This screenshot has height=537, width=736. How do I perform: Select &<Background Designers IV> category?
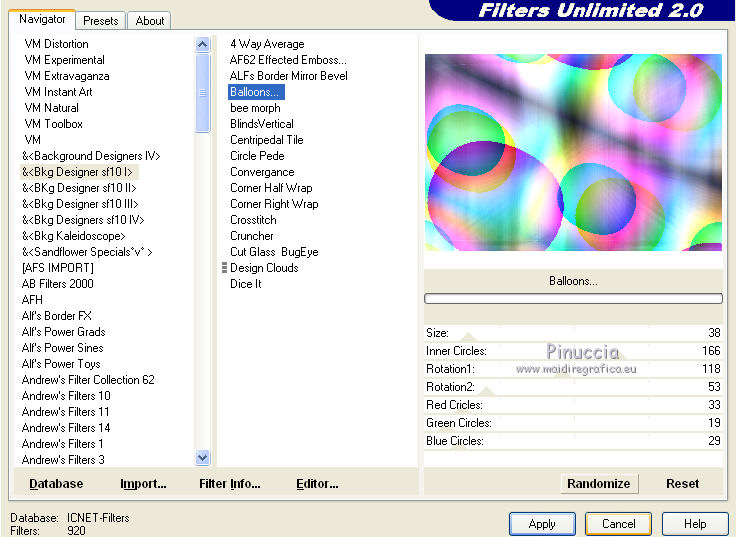[91, 156]
